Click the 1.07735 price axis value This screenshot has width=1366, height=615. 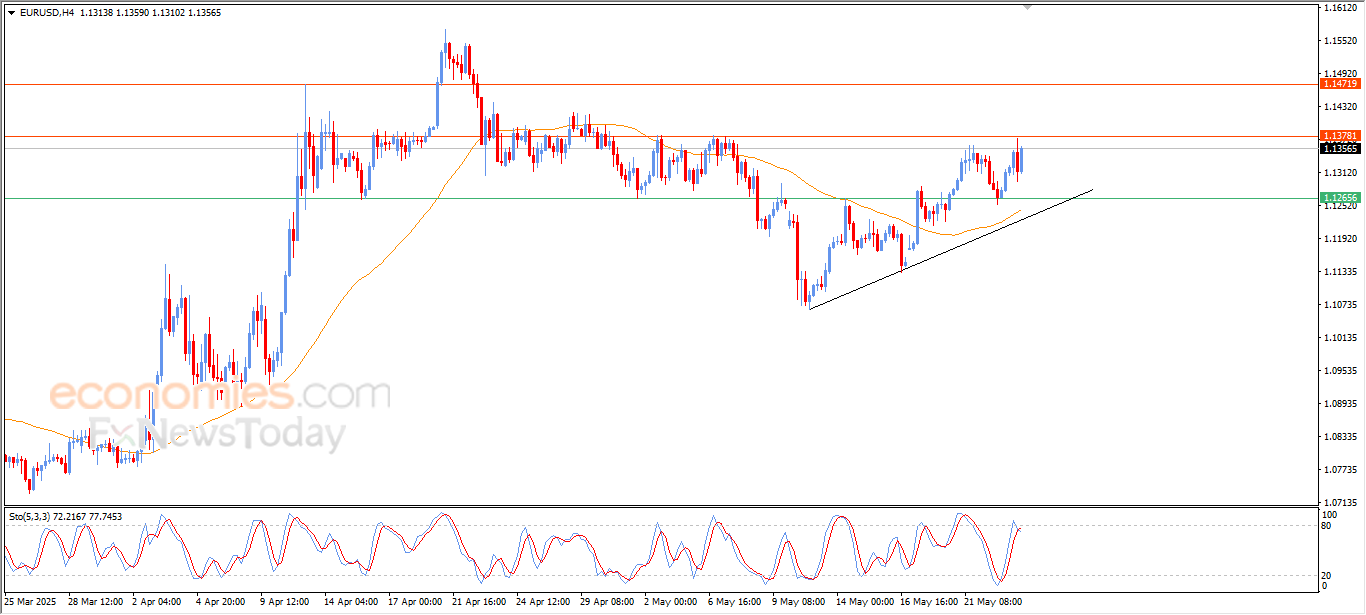click(1339, 470)
